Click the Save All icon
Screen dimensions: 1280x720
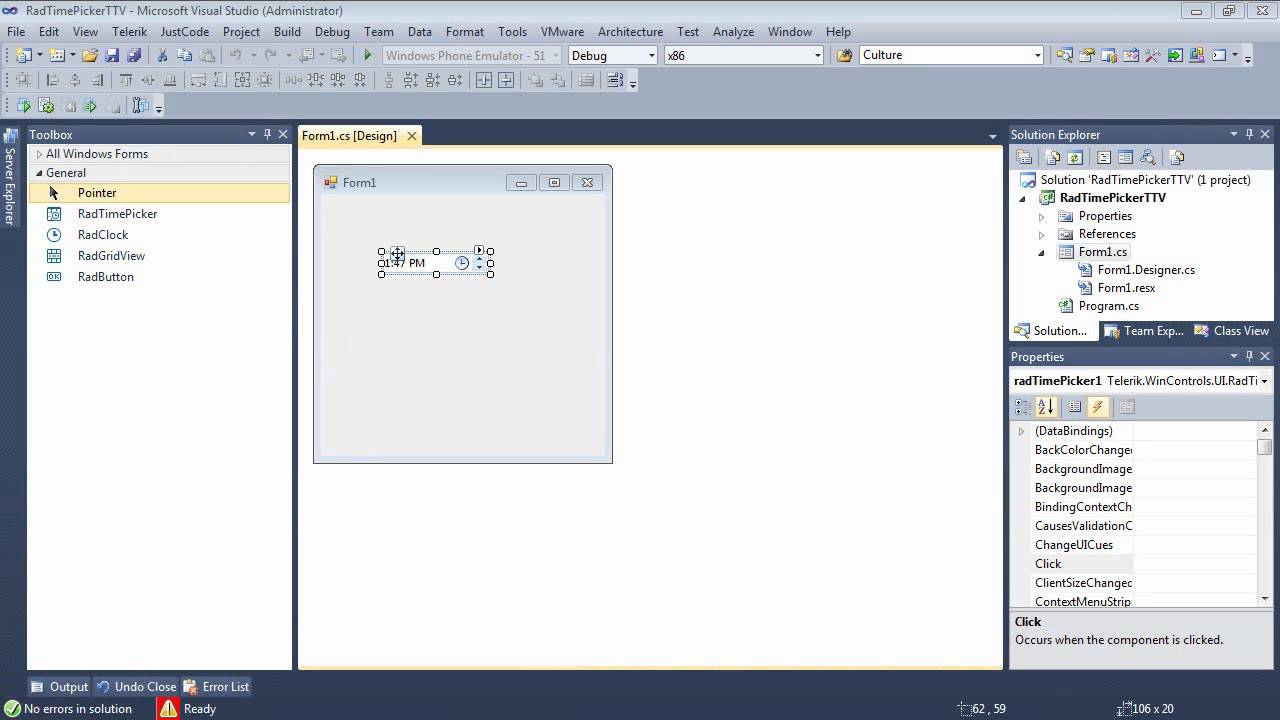pos(133,56)
